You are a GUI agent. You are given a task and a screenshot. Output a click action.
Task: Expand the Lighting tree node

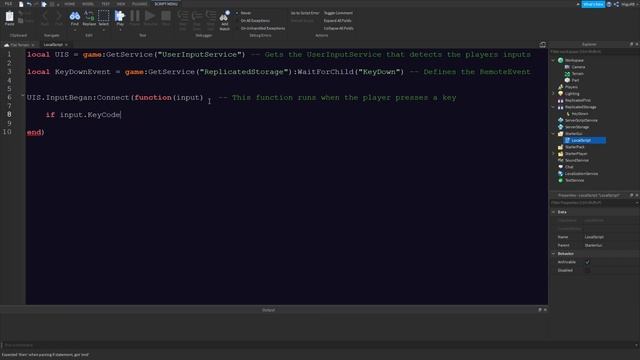(x=553, y=93)
